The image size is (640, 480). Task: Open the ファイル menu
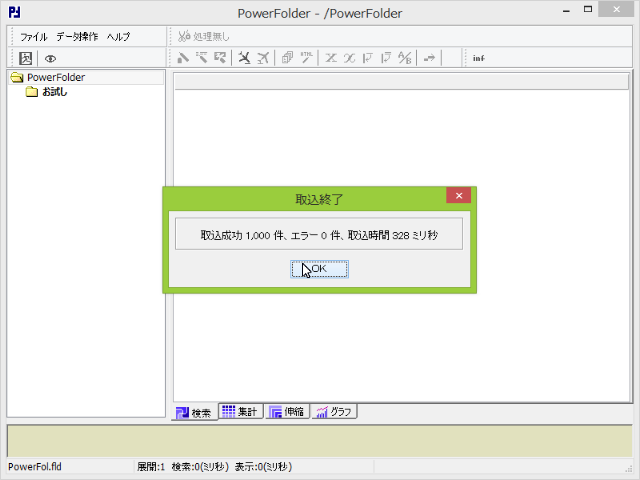(34, 37)
